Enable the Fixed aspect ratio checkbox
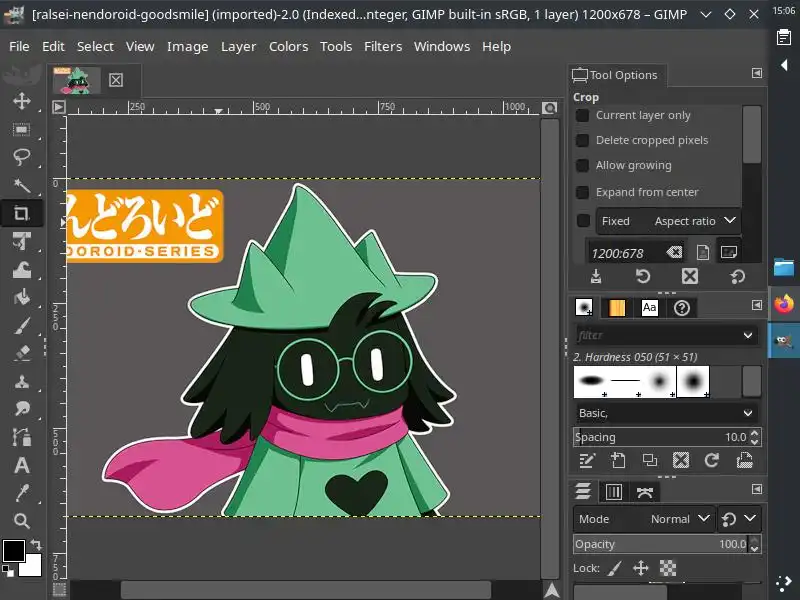This screenshot has height=600, width=800. click(582, 221)
